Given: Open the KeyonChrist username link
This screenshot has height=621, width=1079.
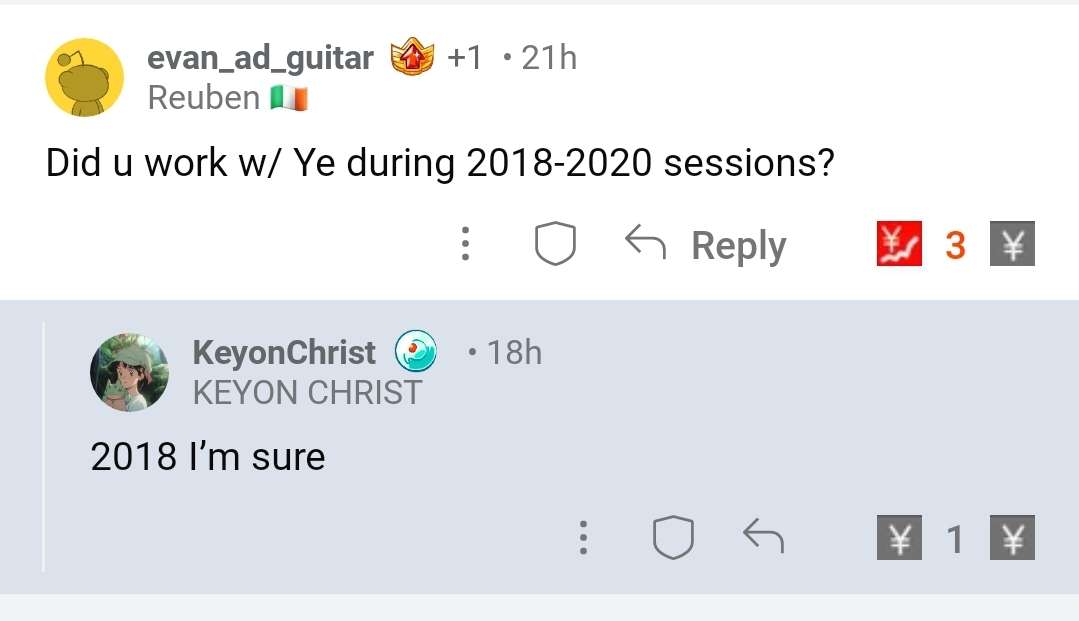Looking at the screenshot, I should click(x=284, y=352).
